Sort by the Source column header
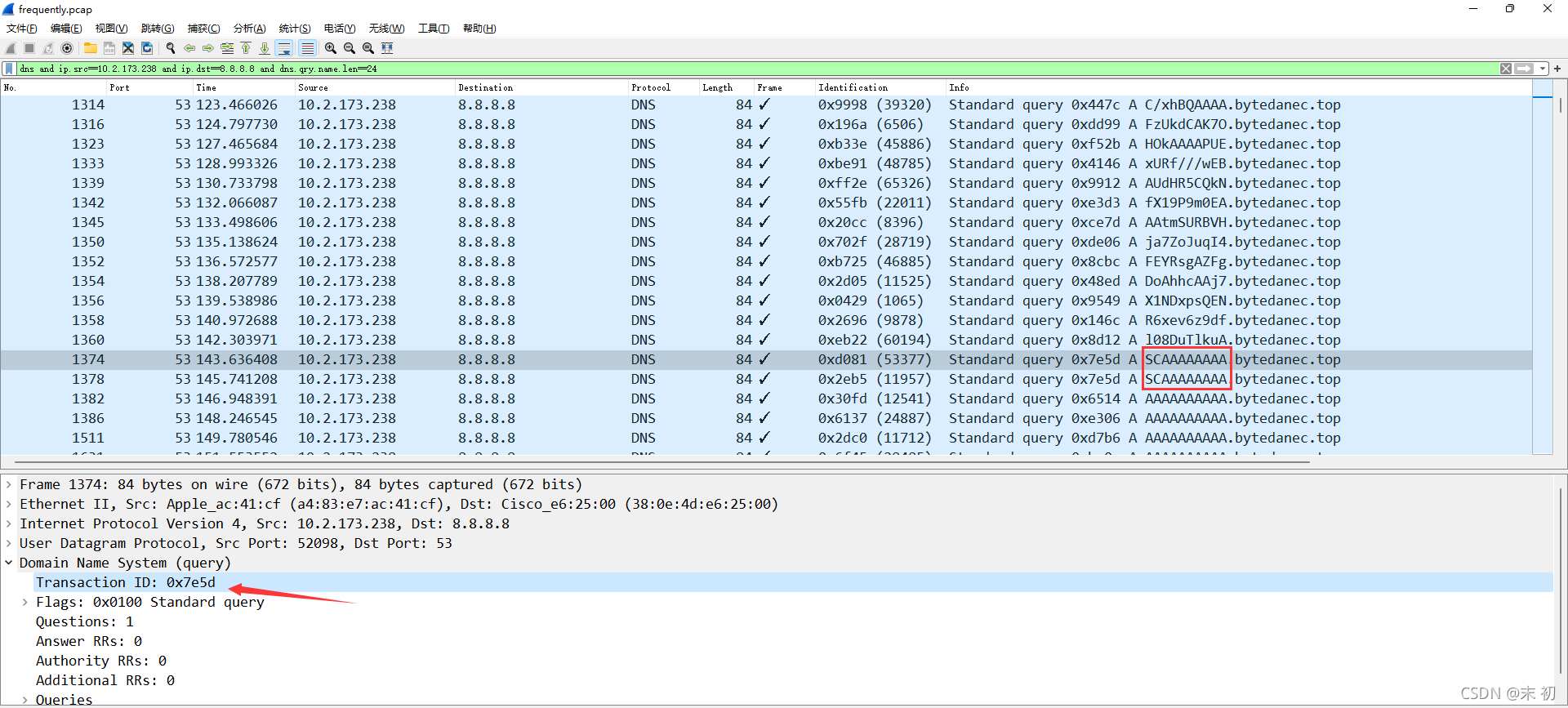 pos(374,87)
